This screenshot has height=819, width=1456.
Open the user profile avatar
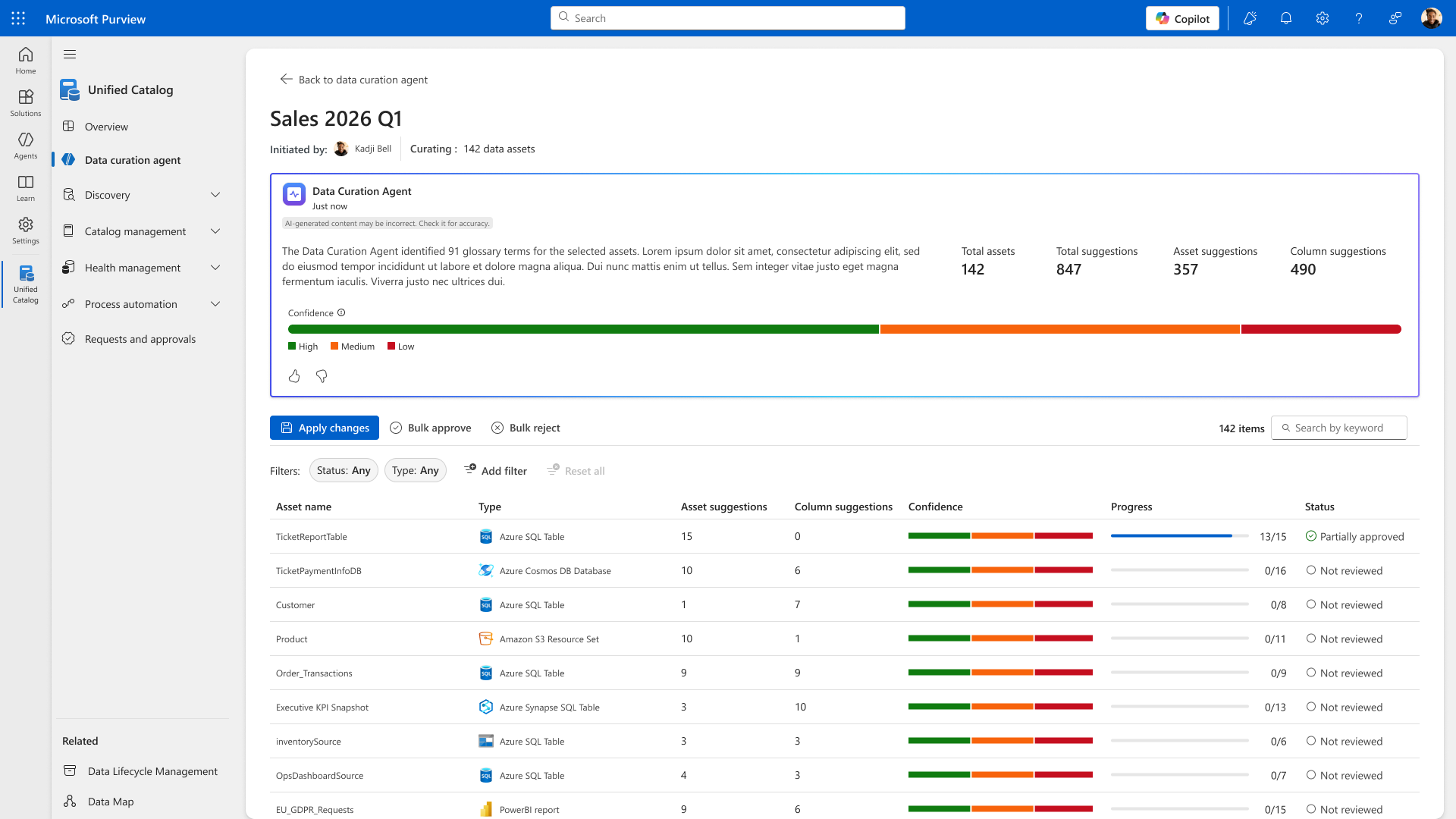click(x=1431, y=18)
